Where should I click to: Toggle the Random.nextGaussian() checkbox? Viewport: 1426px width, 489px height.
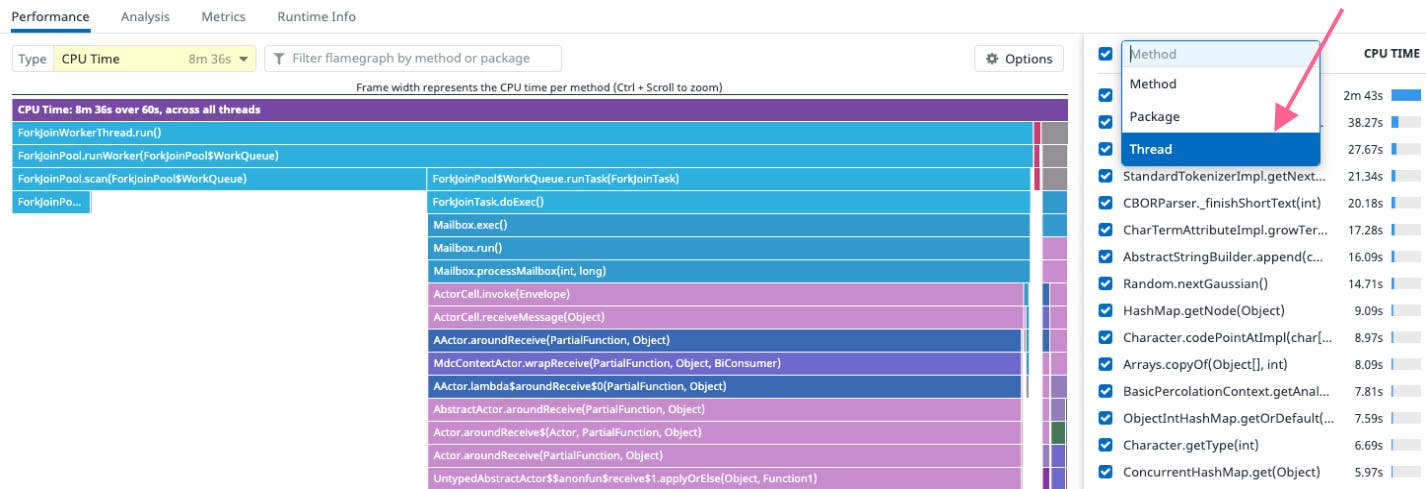[x=1105, y=284]
